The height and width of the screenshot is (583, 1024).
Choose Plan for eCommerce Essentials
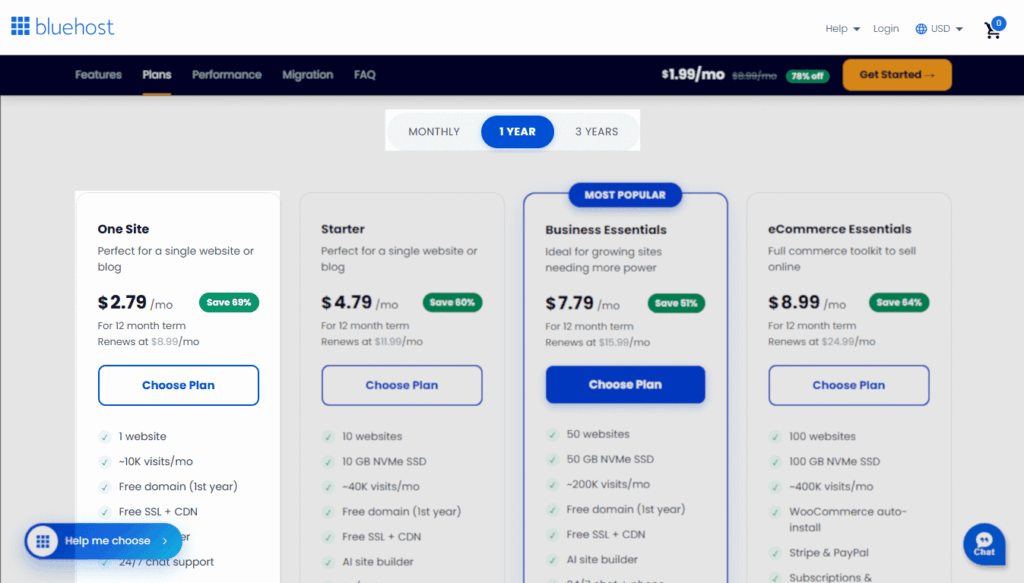pos(848,385)
